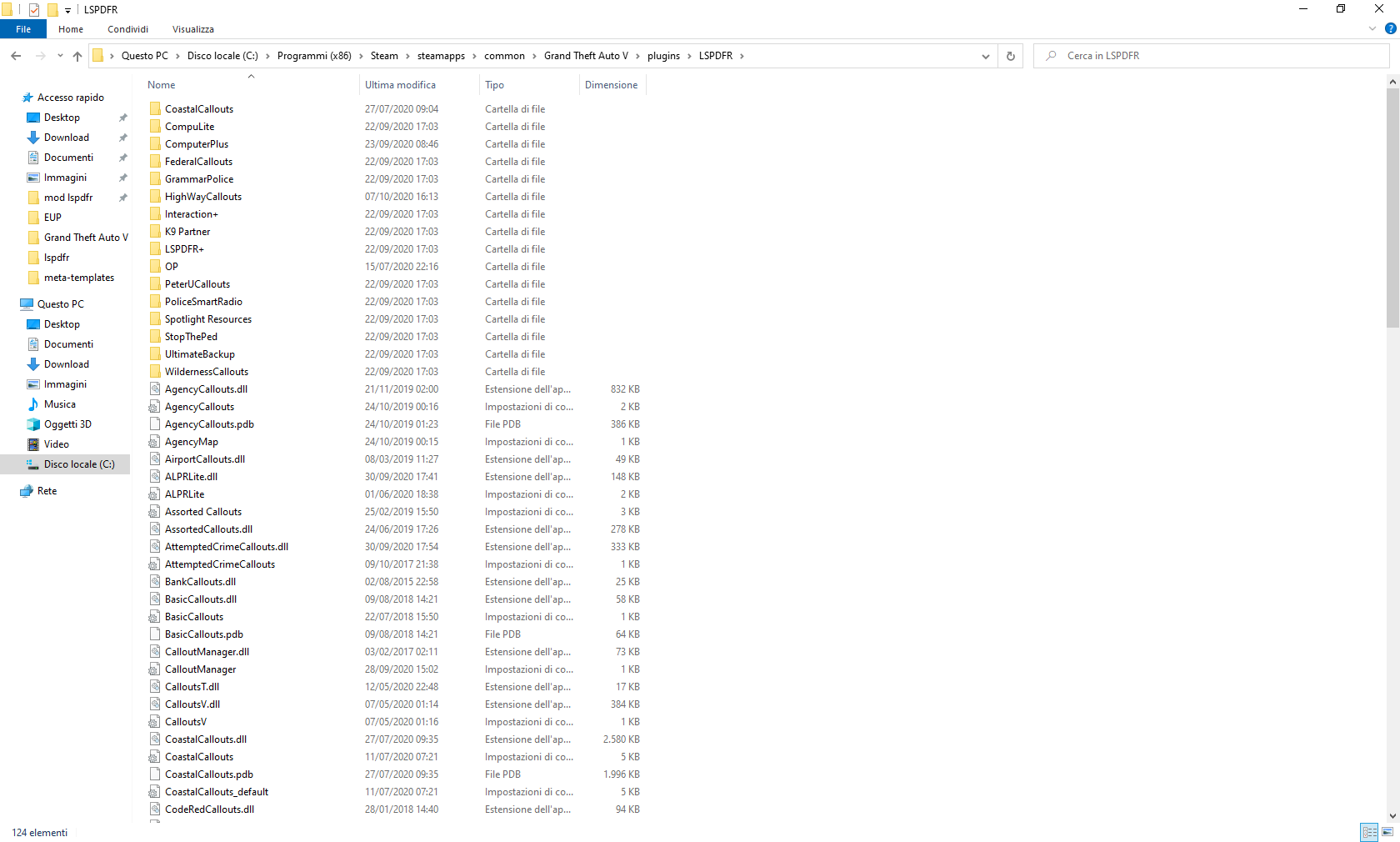Open Video library in the sidebar

[56, 444]
